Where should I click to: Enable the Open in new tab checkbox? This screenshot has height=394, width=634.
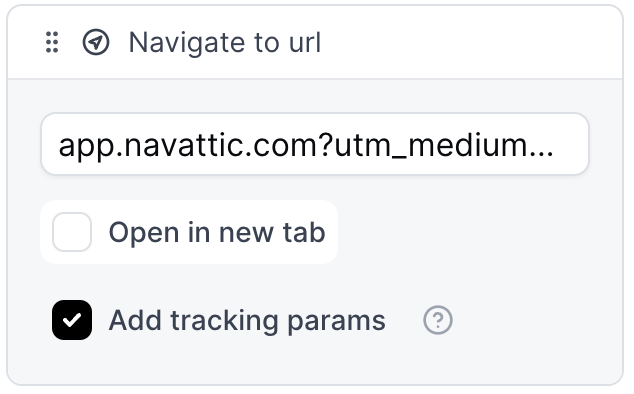click(72, 232)
